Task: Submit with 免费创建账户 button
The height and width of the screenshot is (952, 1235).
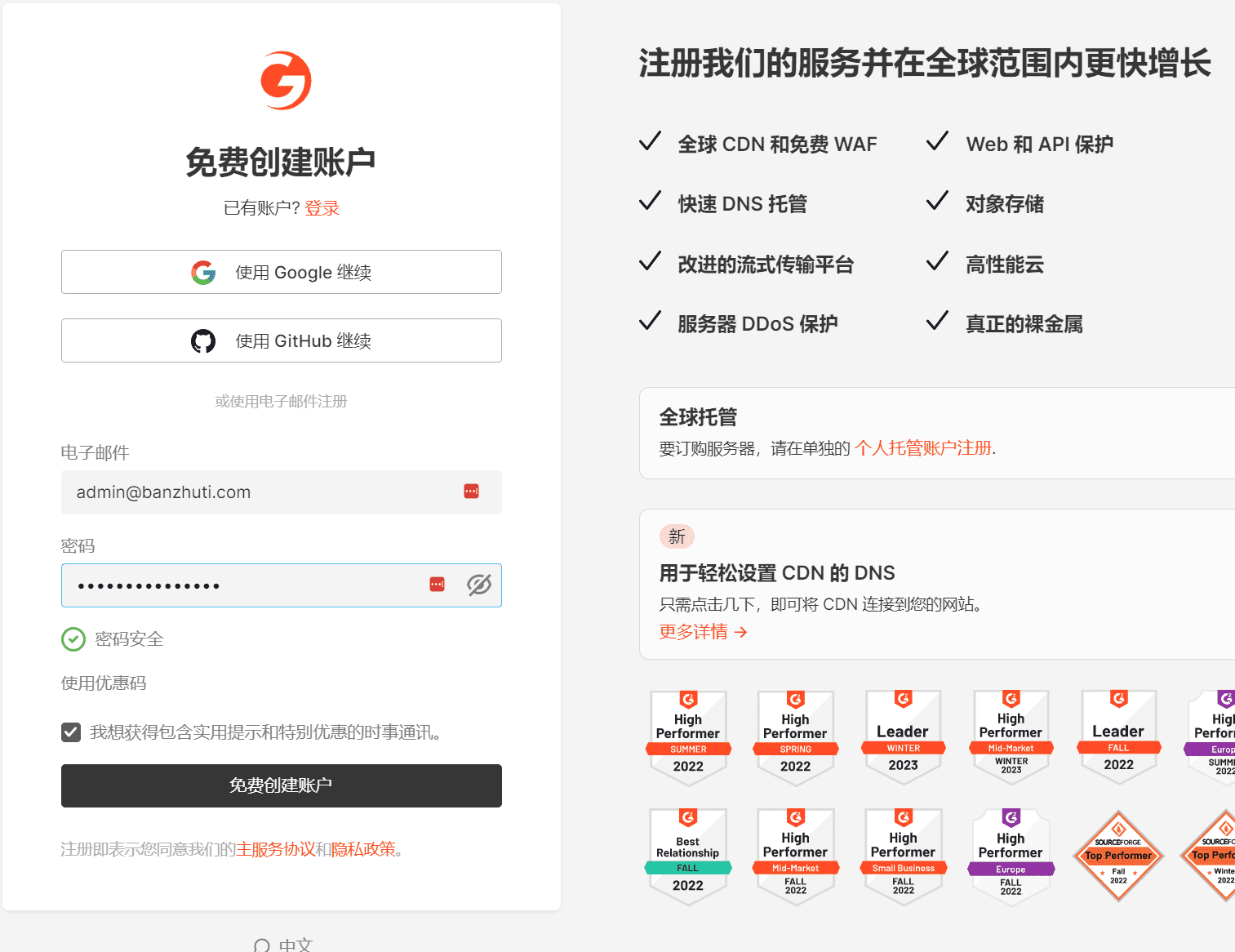Action: (x=282, y=785)
